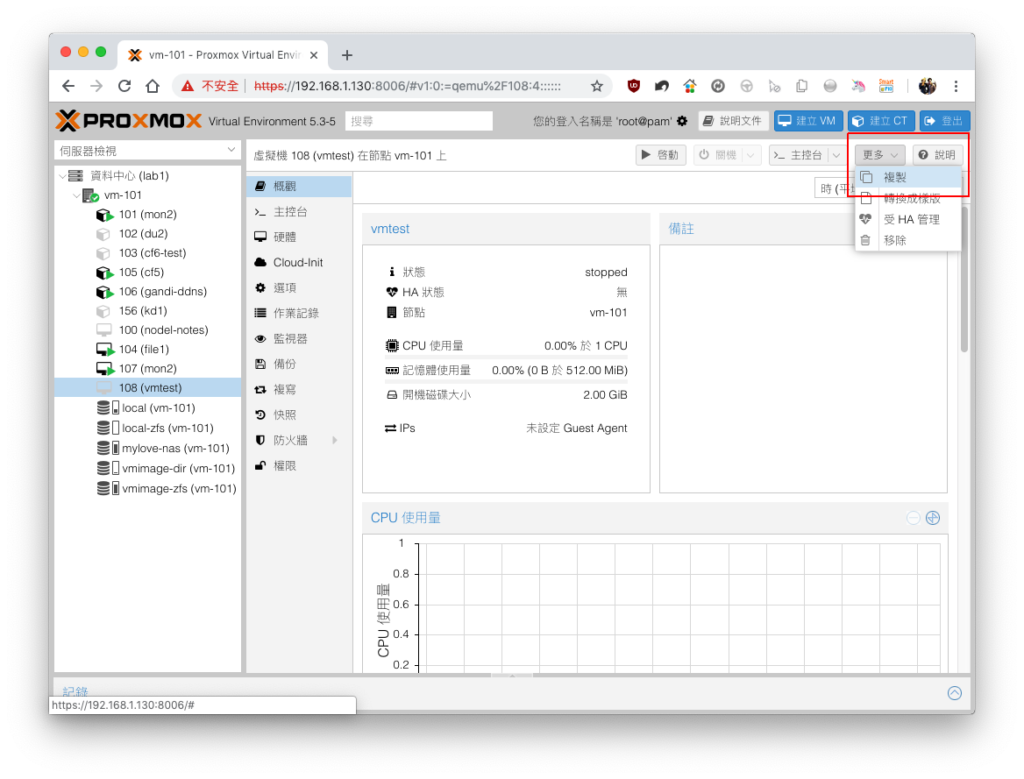Click the vertical scrollbar of the summary panel
This screenshot has height=779, width=1024.
(x=964, y=281)
